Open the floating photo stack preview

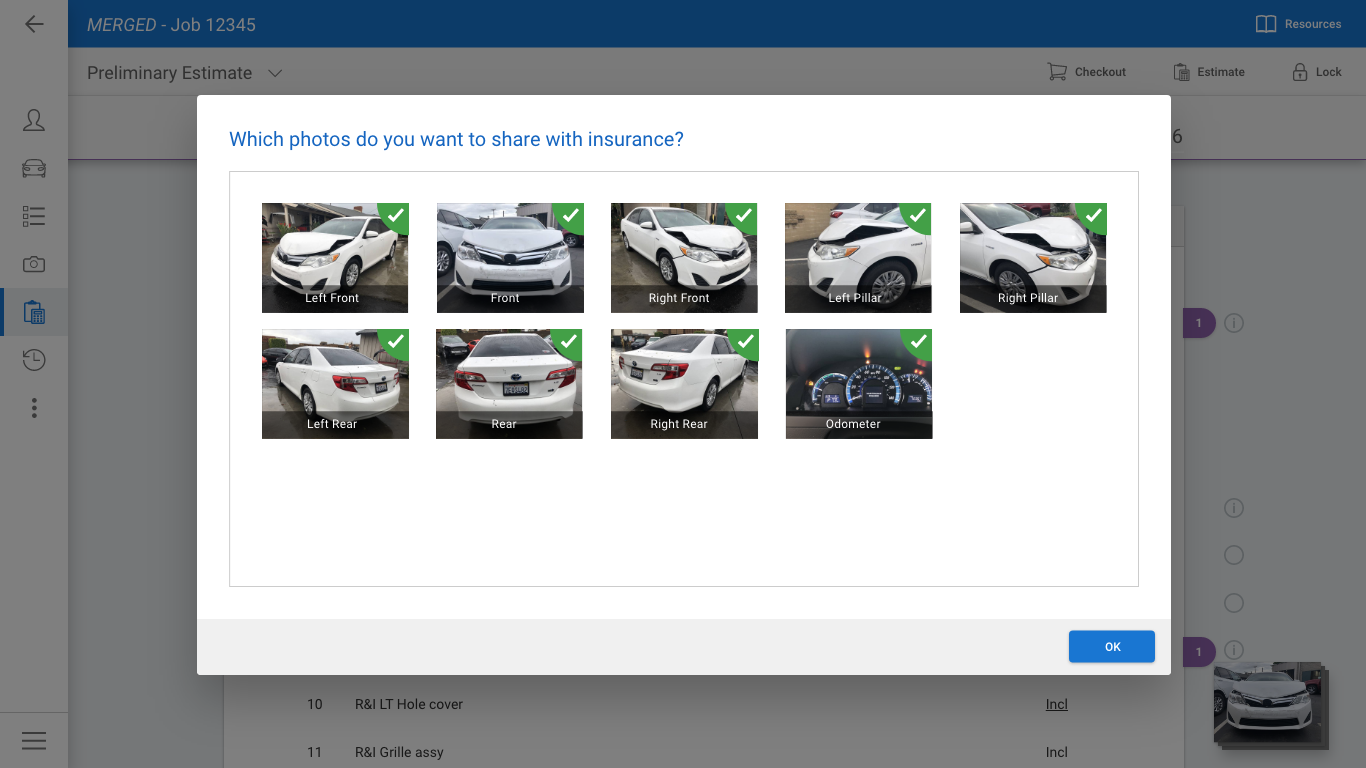click(x=1269, y=704)
